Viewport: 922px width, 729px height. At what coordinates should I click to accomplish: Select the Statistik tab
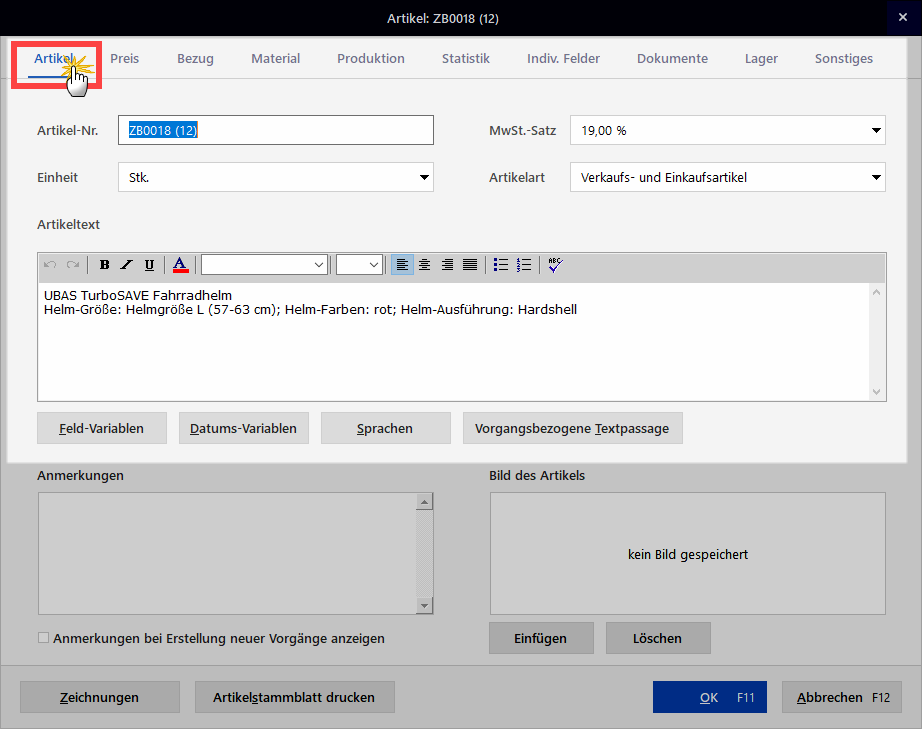click(x=466, y=59)
